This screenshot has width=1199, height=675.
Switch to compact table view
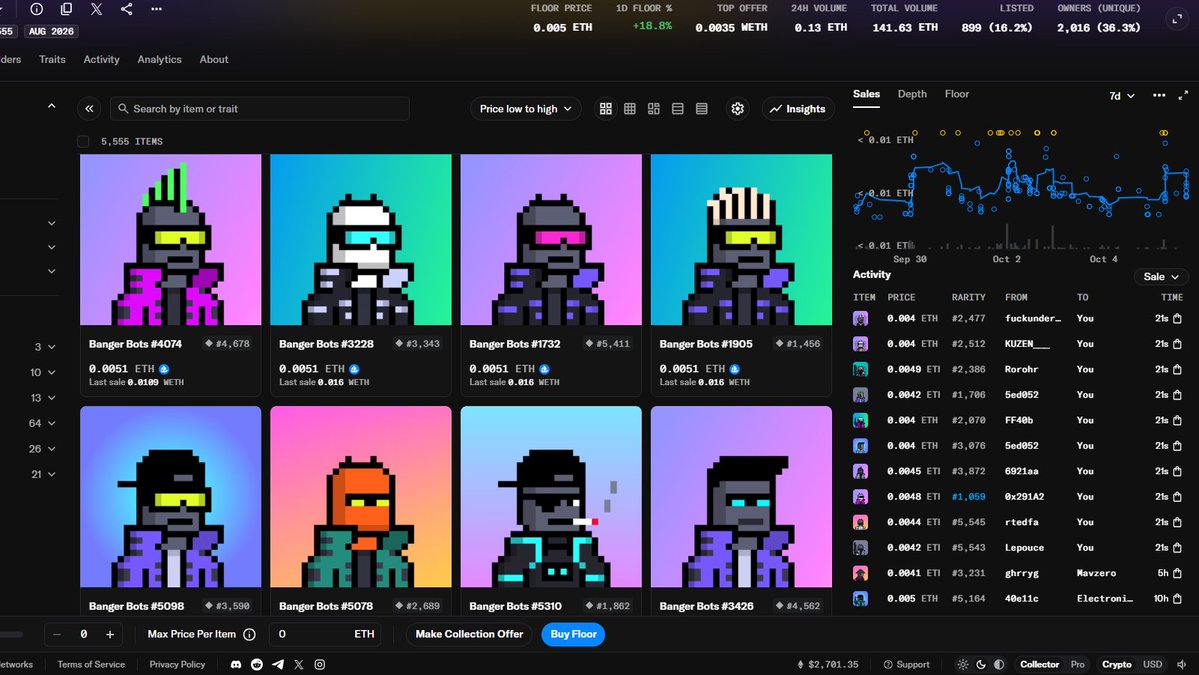(702, 109)
